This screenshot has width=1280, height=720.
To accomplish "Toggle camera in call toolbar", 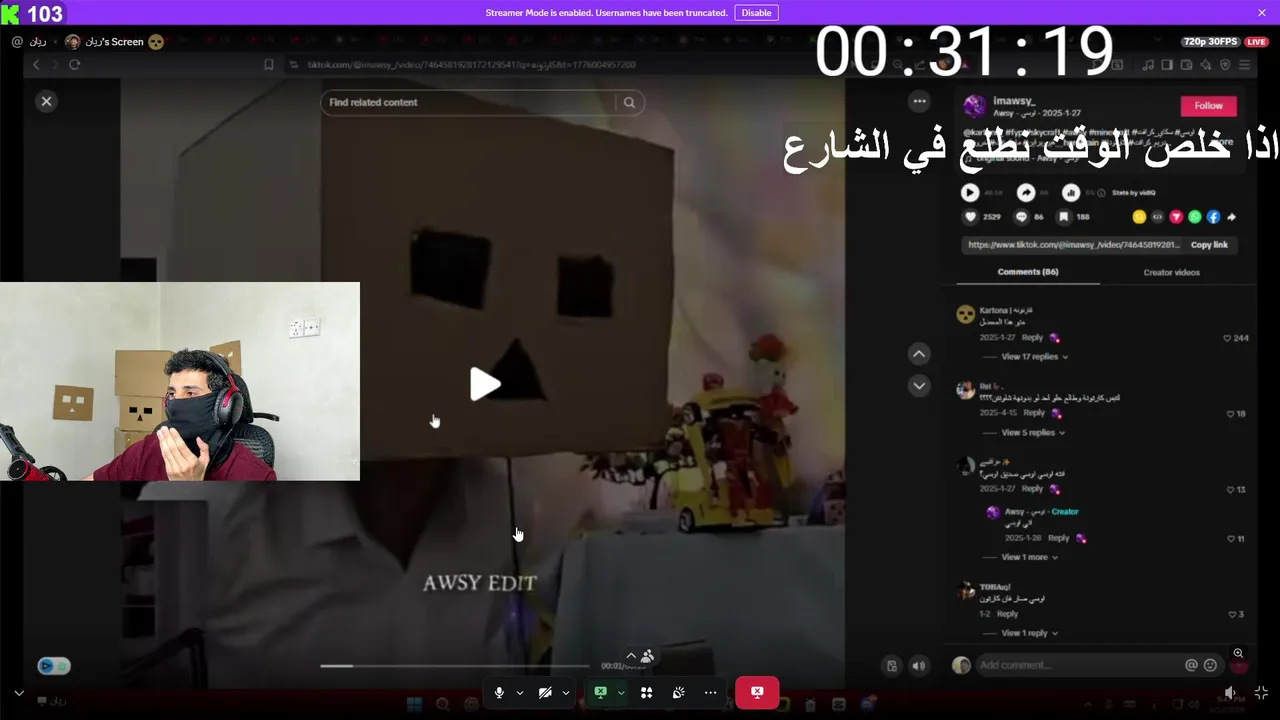I will pyautogui.click(x=545, y=693).
